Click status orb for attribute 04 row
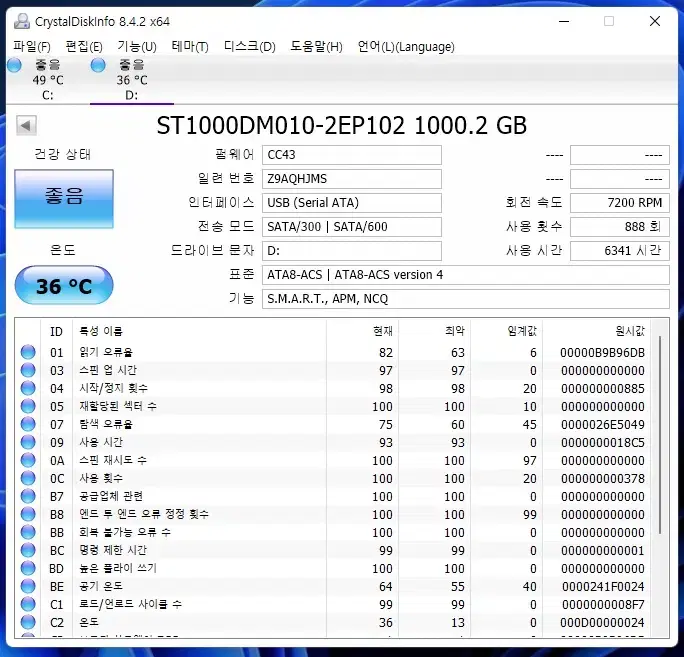This screenshot has height=657, width=684. click(x=28, y=388)
